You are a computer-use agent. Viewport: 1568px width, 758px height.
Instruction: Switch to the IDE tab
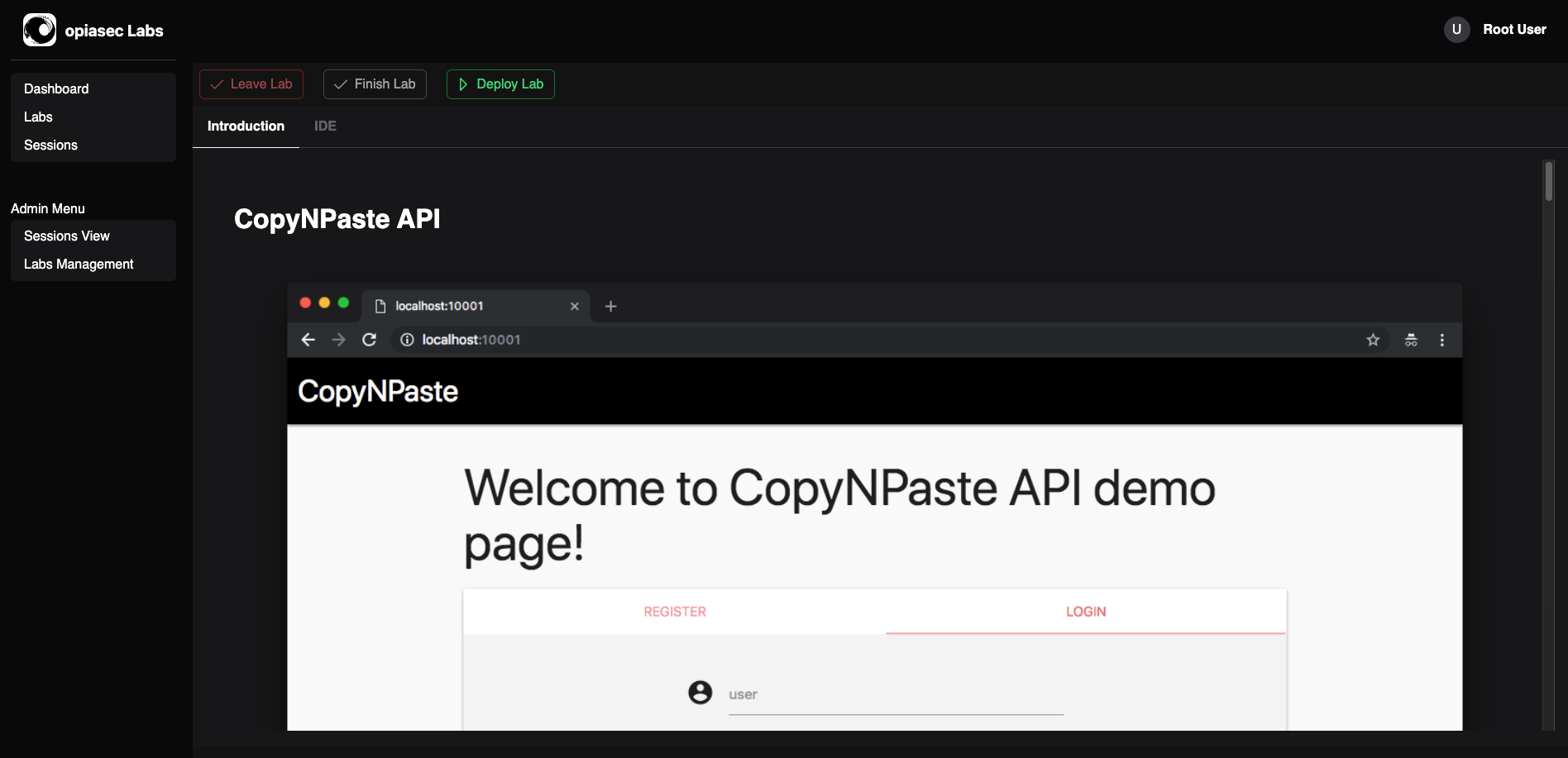(x=325, y=126)
